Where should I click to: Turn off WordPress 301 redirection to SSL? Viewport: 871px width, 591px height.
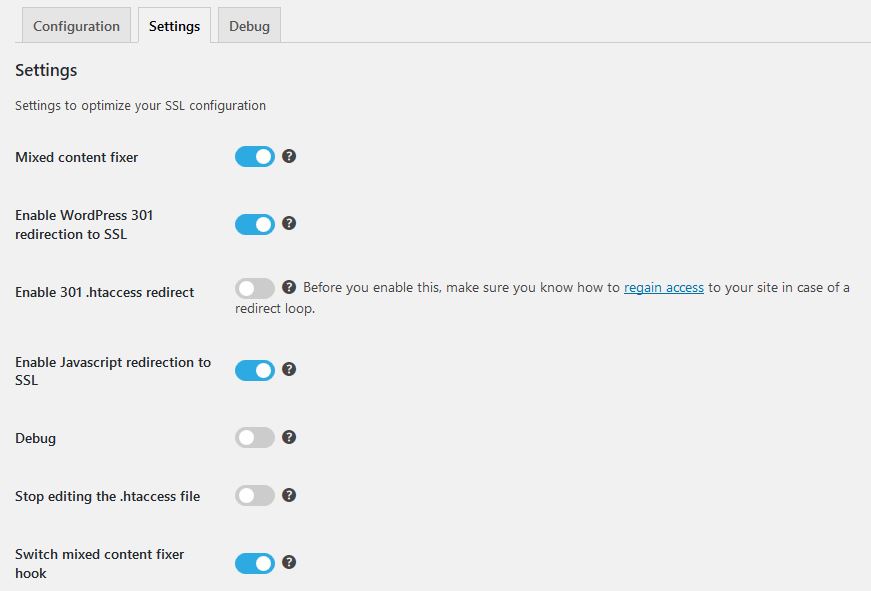[x=255, y=224]
